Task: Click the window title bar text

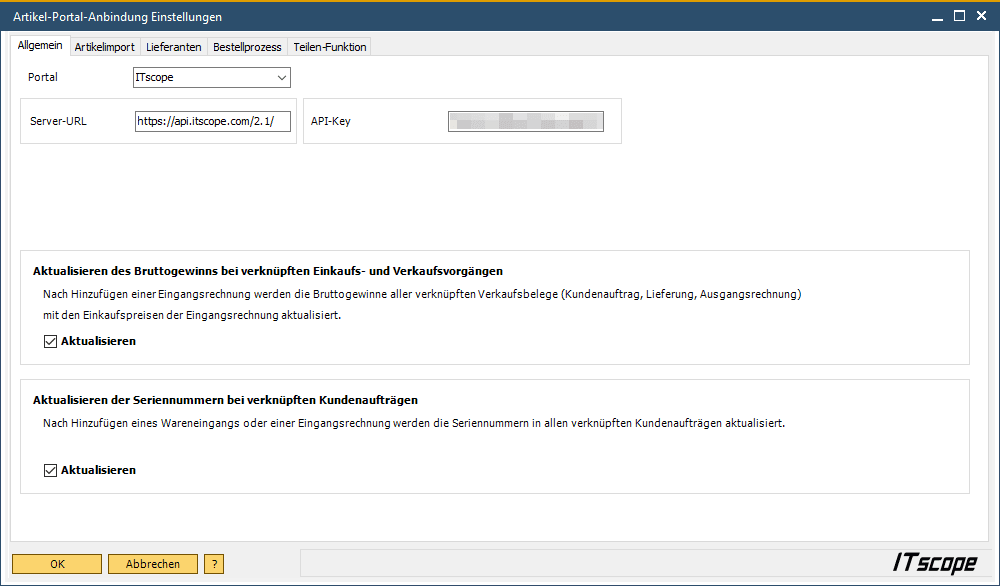Action: [x=117, y=17]
